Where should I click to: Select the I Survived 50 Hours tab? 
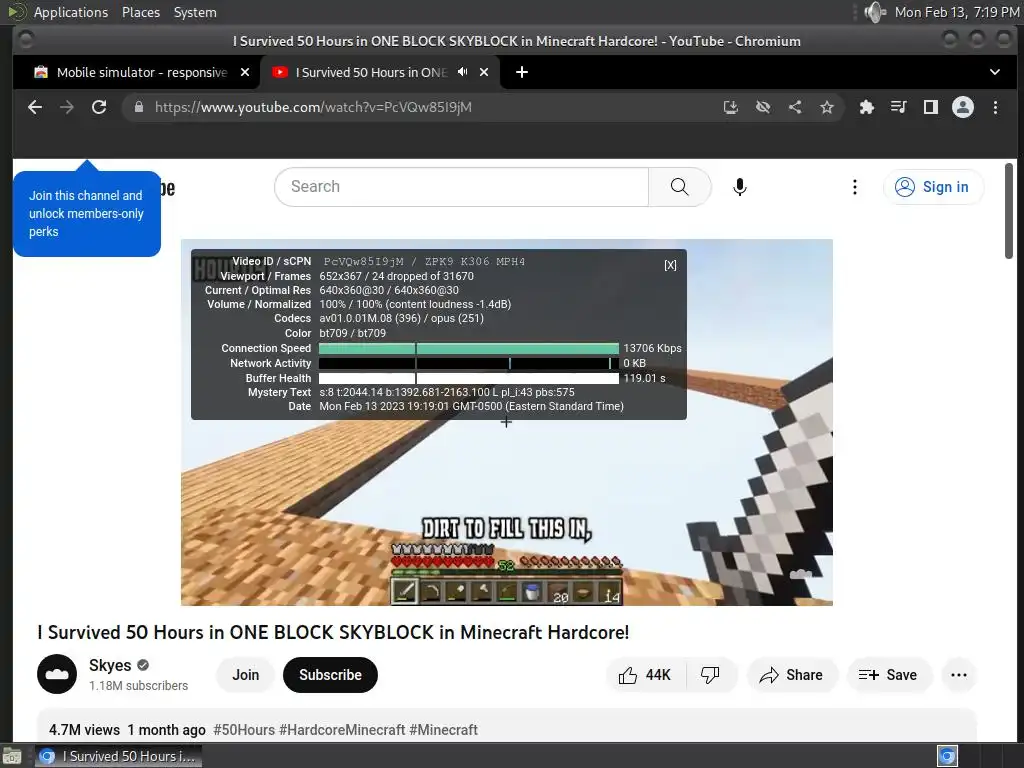[371, 72]
